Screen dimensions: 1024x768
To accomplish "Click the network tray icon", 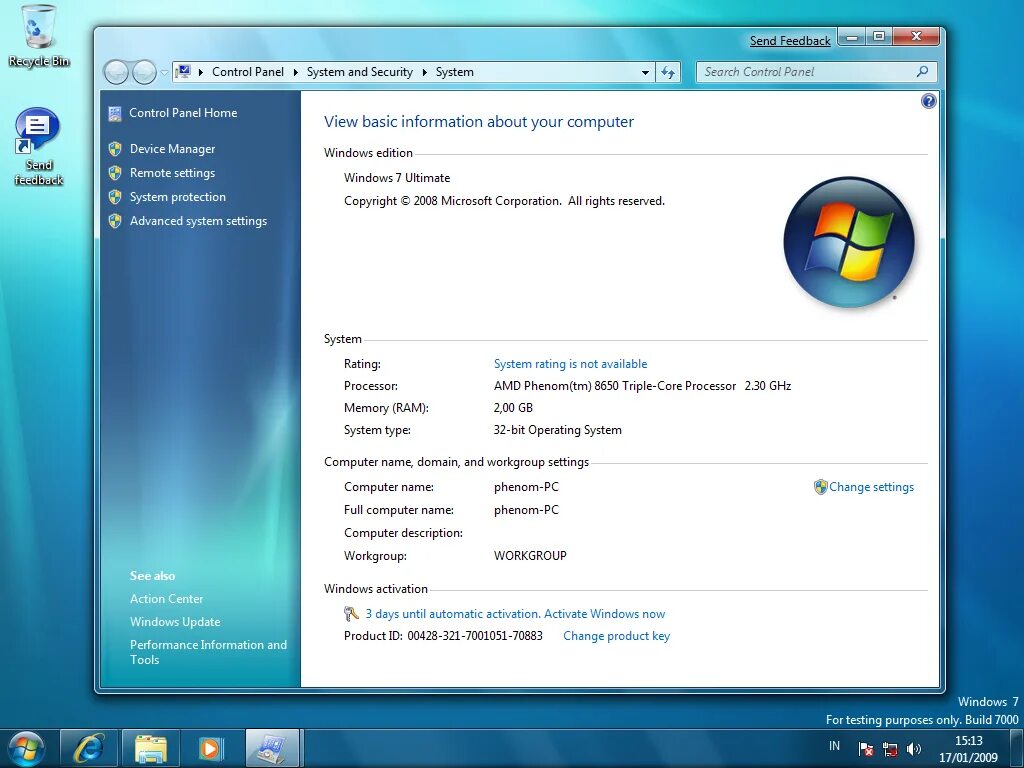I will (x=890, y=748).
